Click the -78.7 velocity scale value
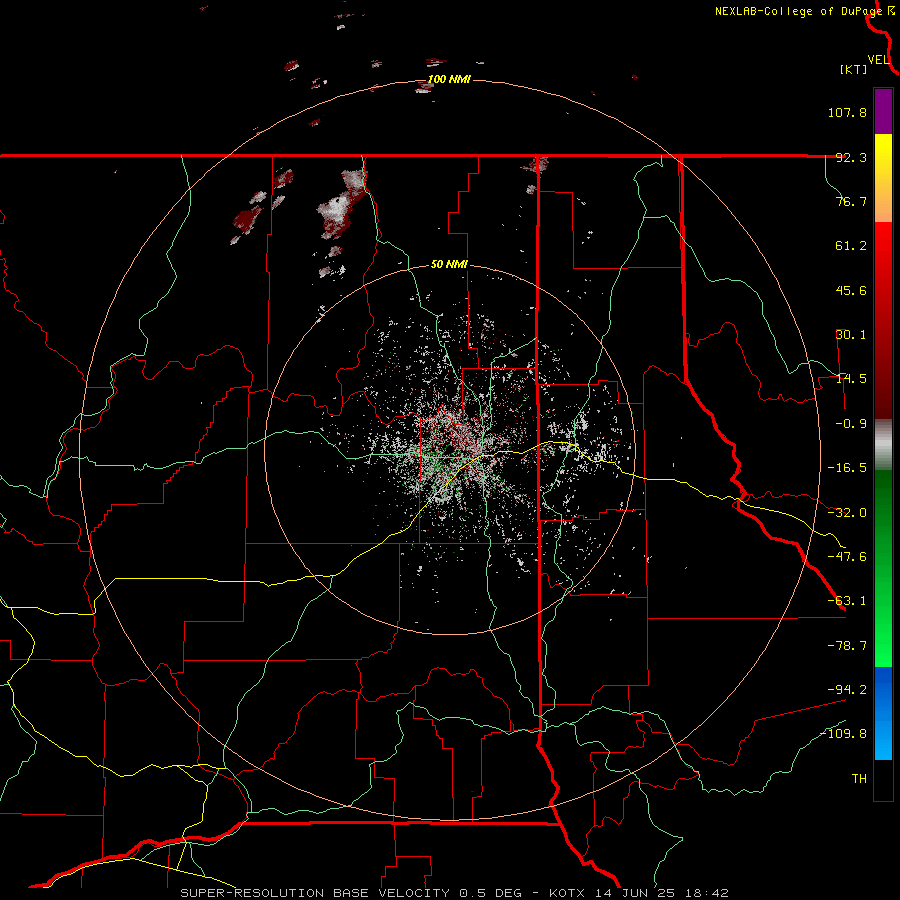 tap(847, 646)
